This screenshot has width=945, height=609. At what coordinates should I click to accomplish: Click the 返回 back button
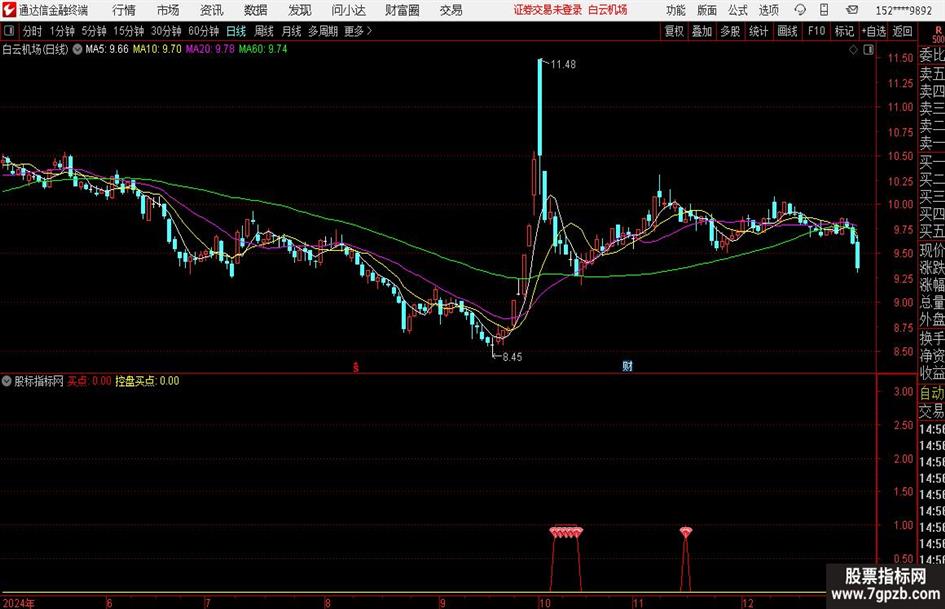tap(902, 31)
